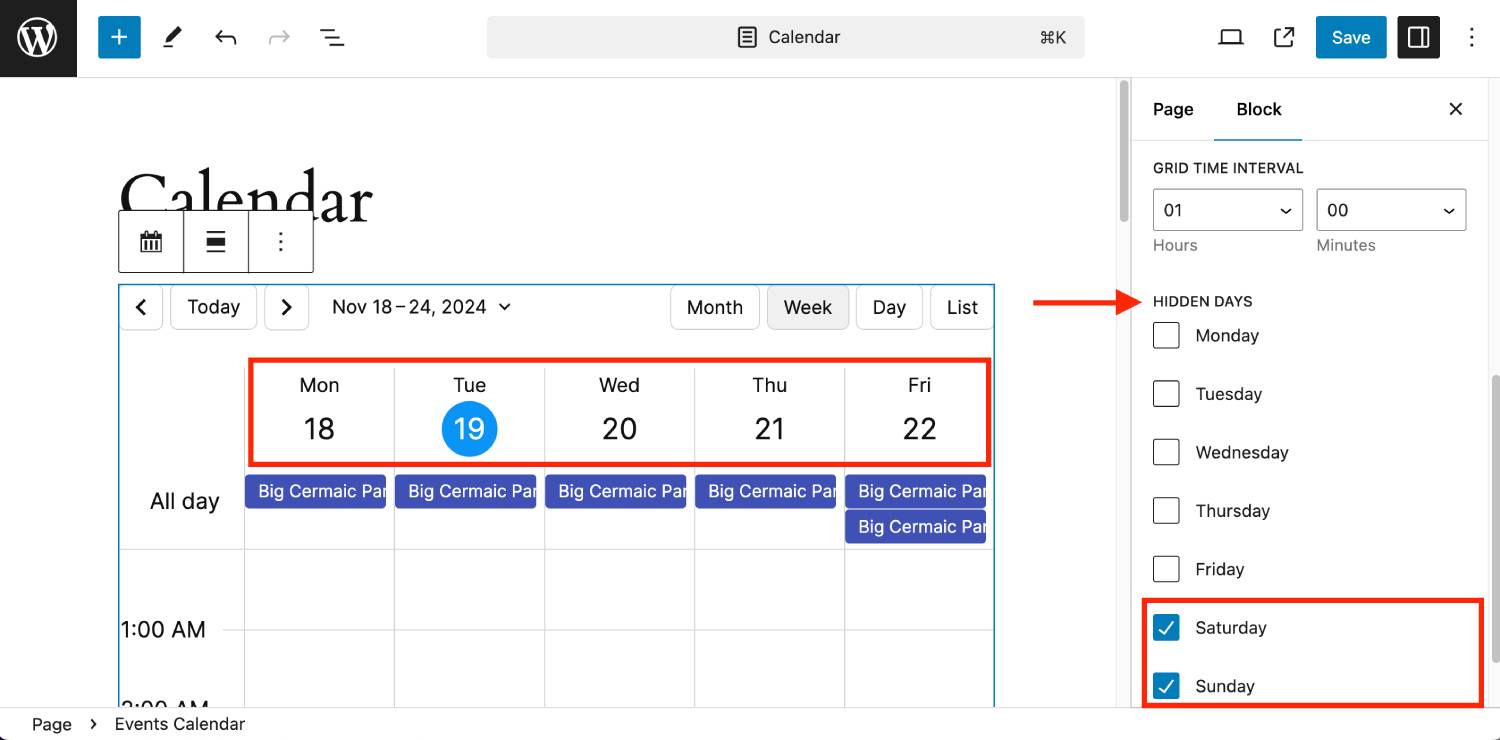Select the pencil Tools icon
1500x740 pixels.
click(172, 37)
